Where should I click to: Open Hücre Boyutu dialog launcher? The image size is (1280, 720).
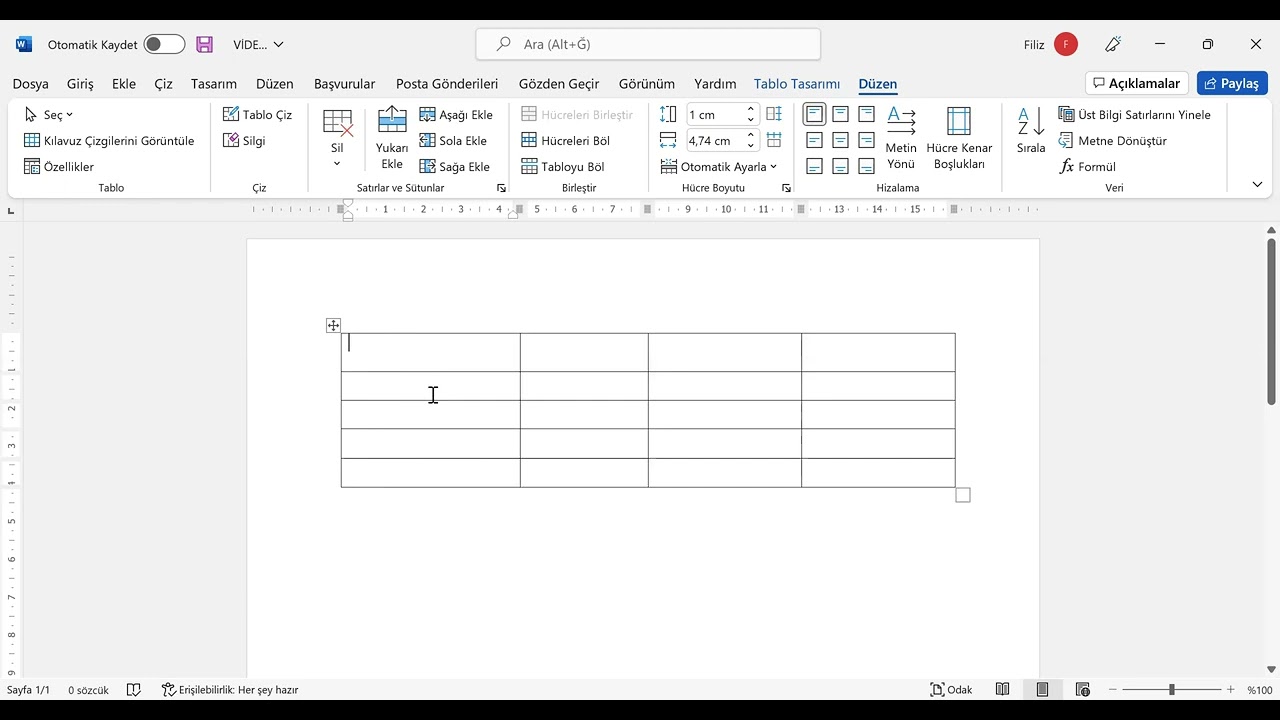786,188
